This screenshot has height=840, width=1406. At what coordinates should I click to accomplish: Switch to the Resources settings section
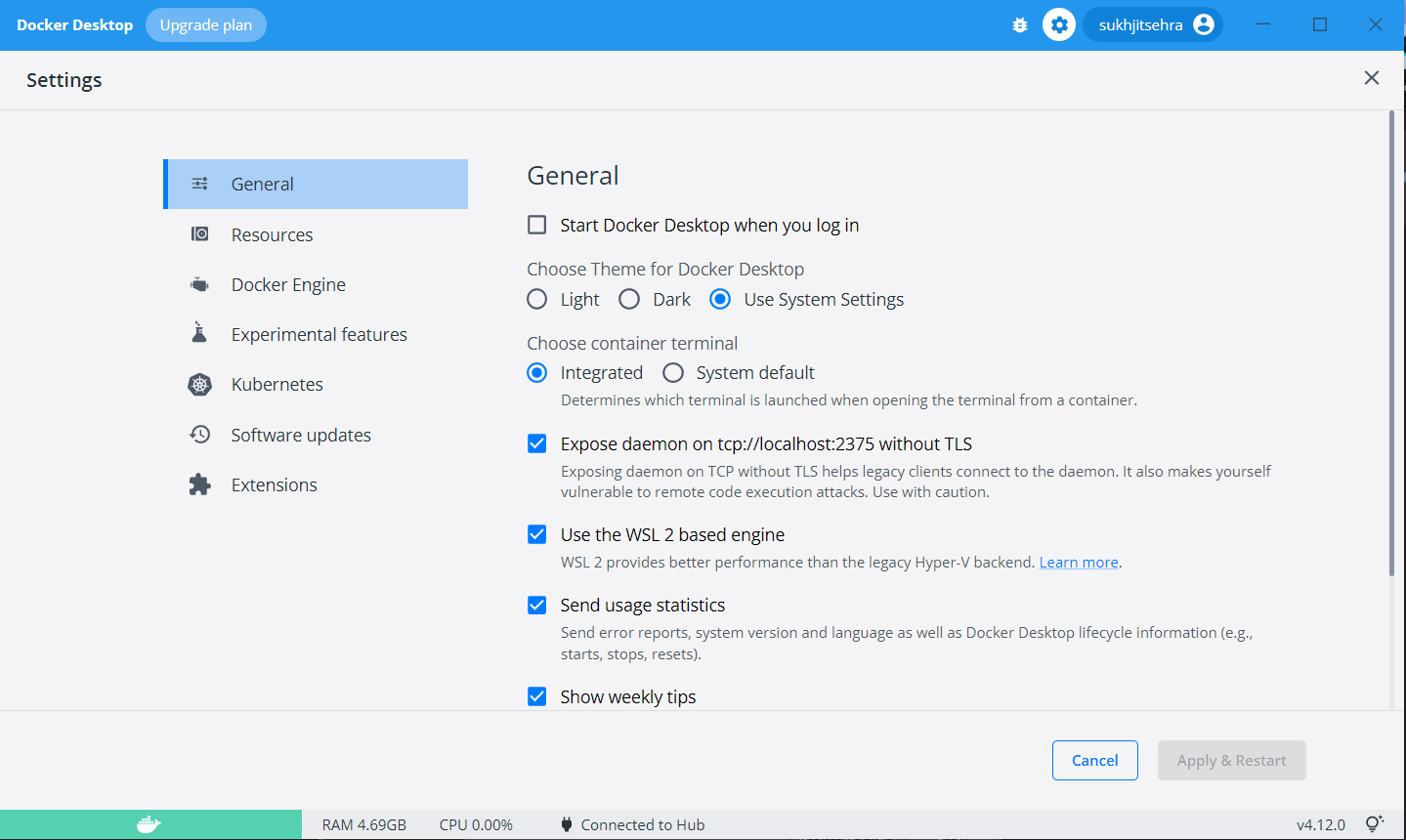(x=272, y=234)
